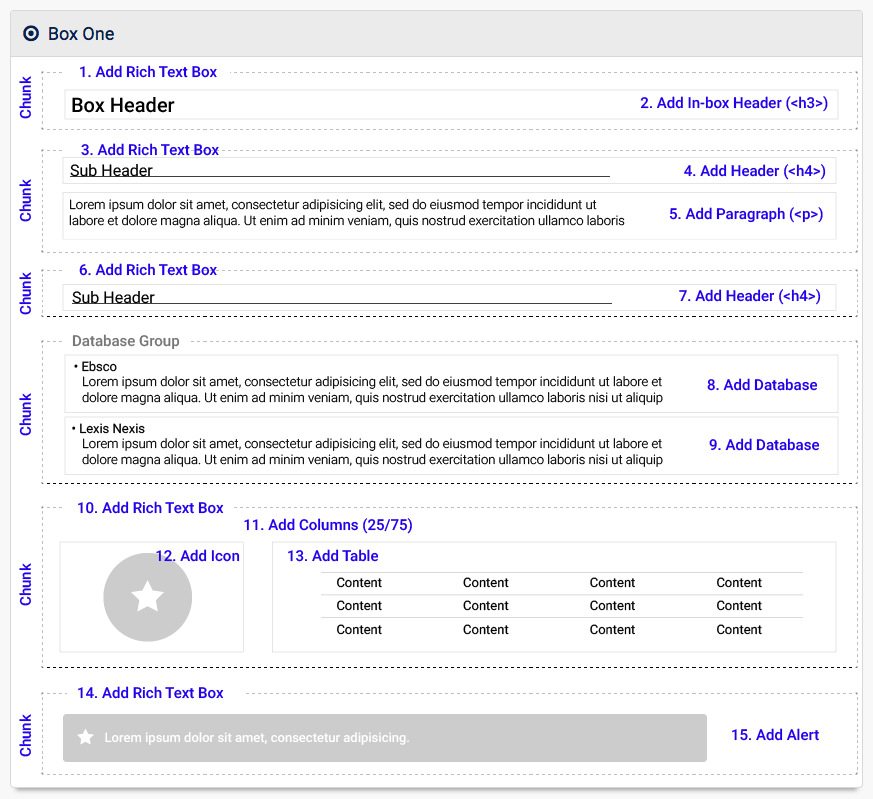Click "14. Add Rich Text Box" label
The height and width of the screenshot is (799, 873).
(x=150, y=693)
